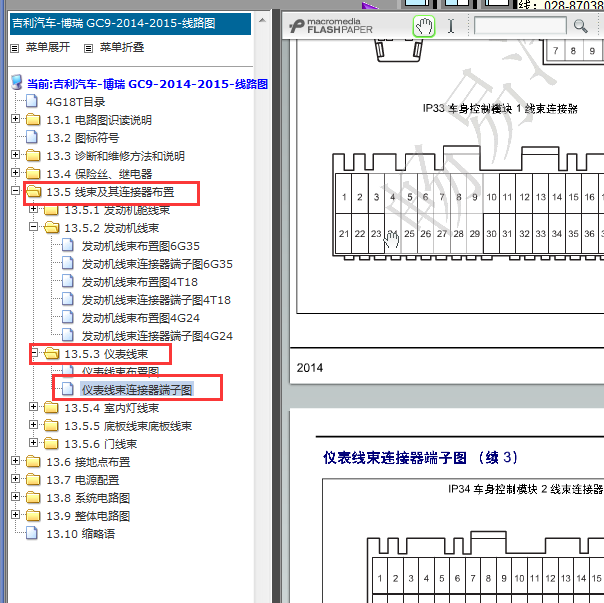Click the folder icon of 13.7 电源配置
This screenshot has width=604, height=603.
pos(33,479)
